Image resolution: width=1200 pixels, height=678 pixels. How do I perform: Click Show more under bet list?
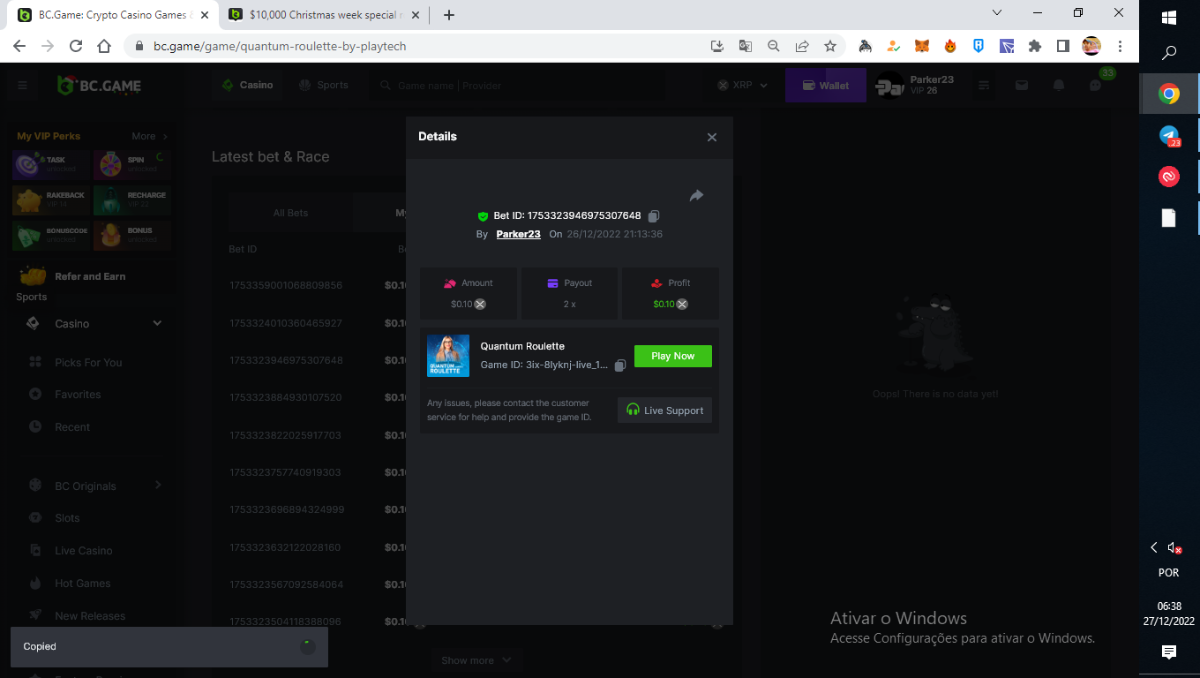(x=476, y=660)
